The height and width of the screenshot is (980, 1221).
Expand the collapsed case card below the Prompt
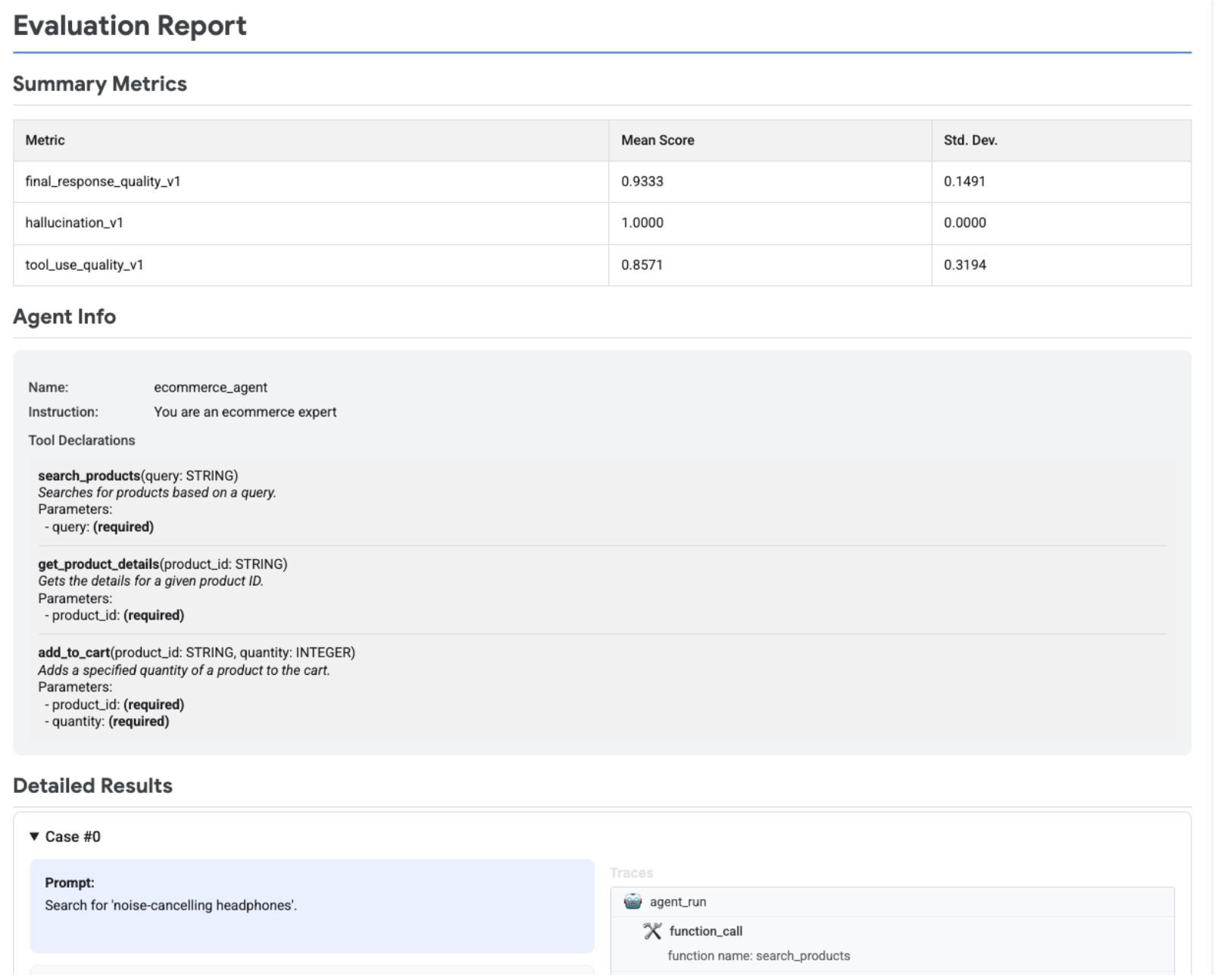point(311,974)
